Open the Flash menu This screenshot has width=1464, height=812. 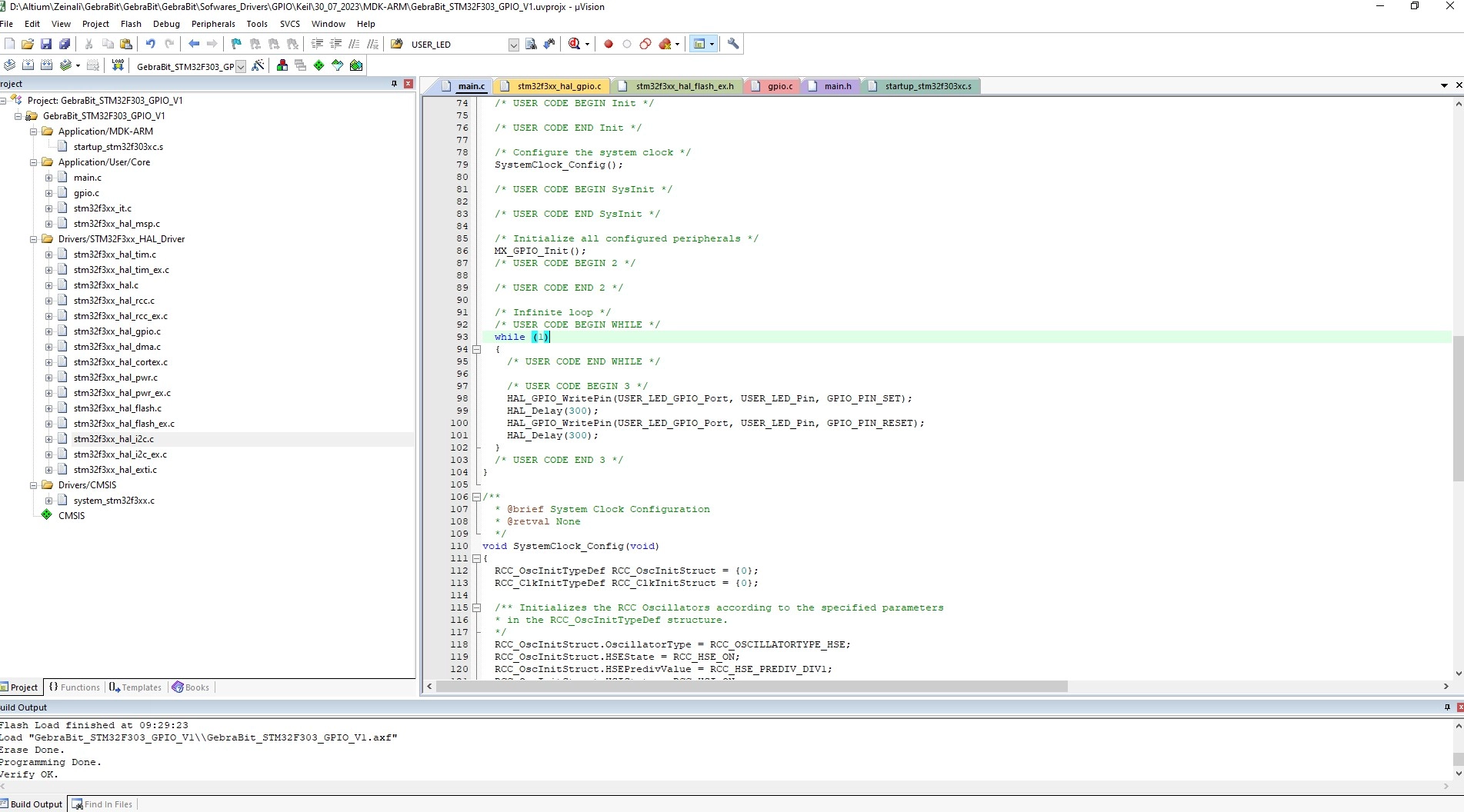[x=131, y=24]
